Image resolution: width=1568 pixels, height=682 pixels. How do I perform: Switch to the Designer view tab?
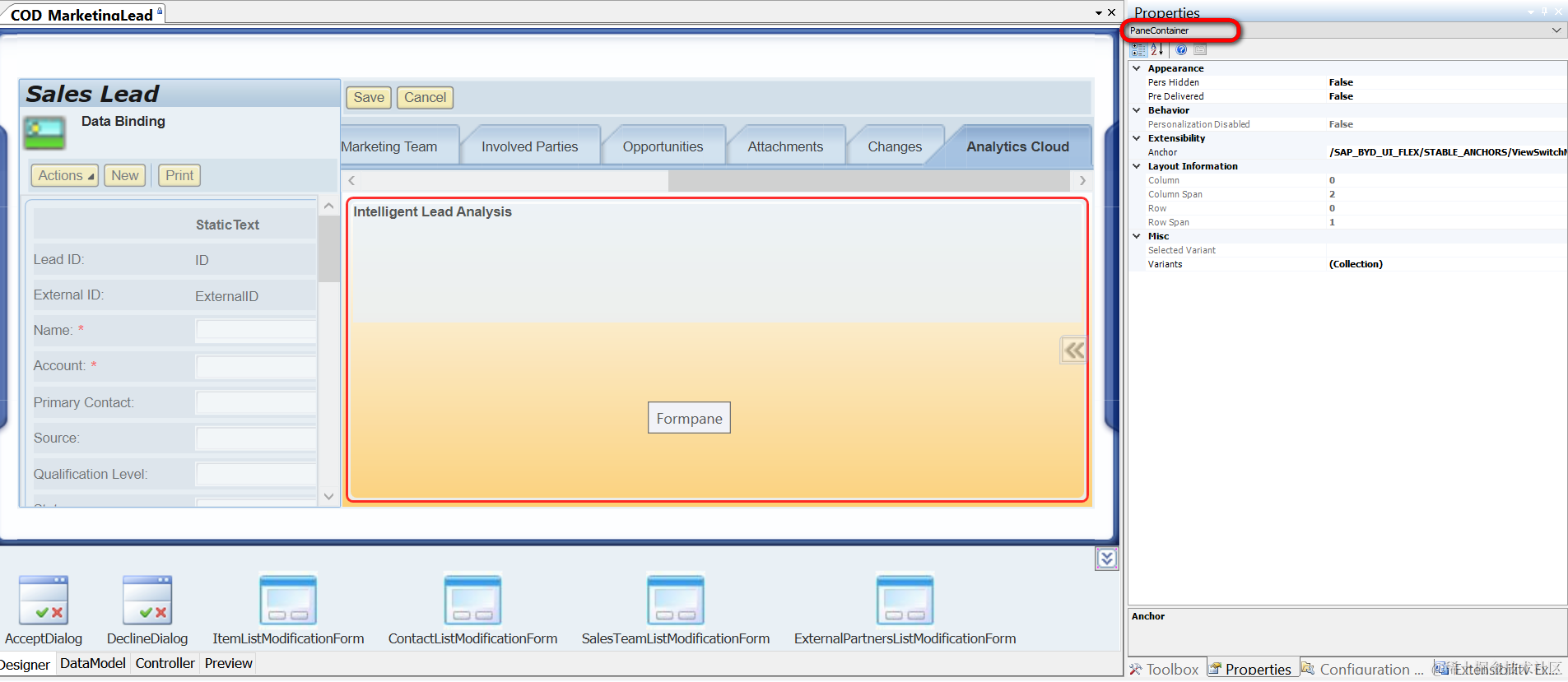[26, 665]
